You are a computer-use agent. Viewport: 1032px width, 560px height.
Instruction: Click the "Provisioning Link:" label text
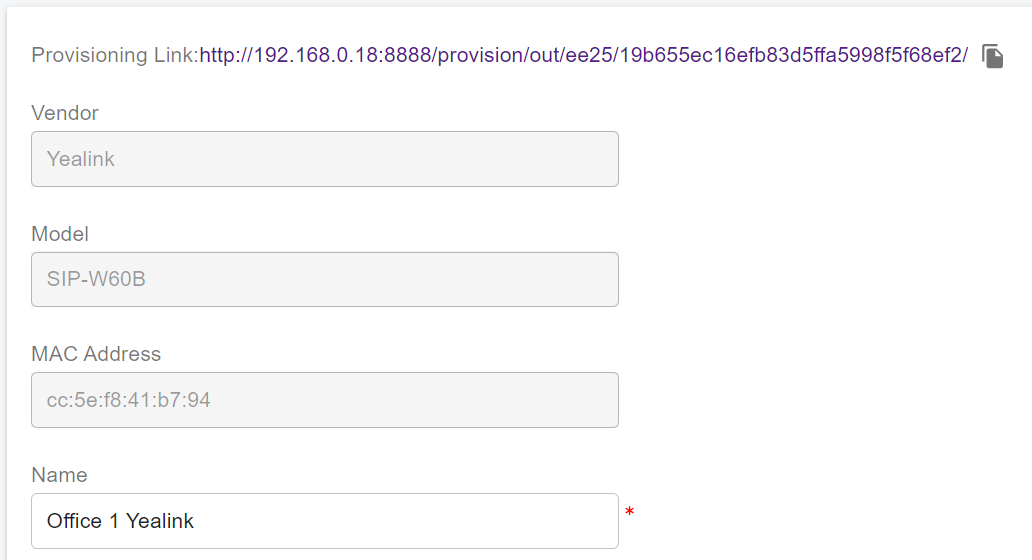point(115,55)
